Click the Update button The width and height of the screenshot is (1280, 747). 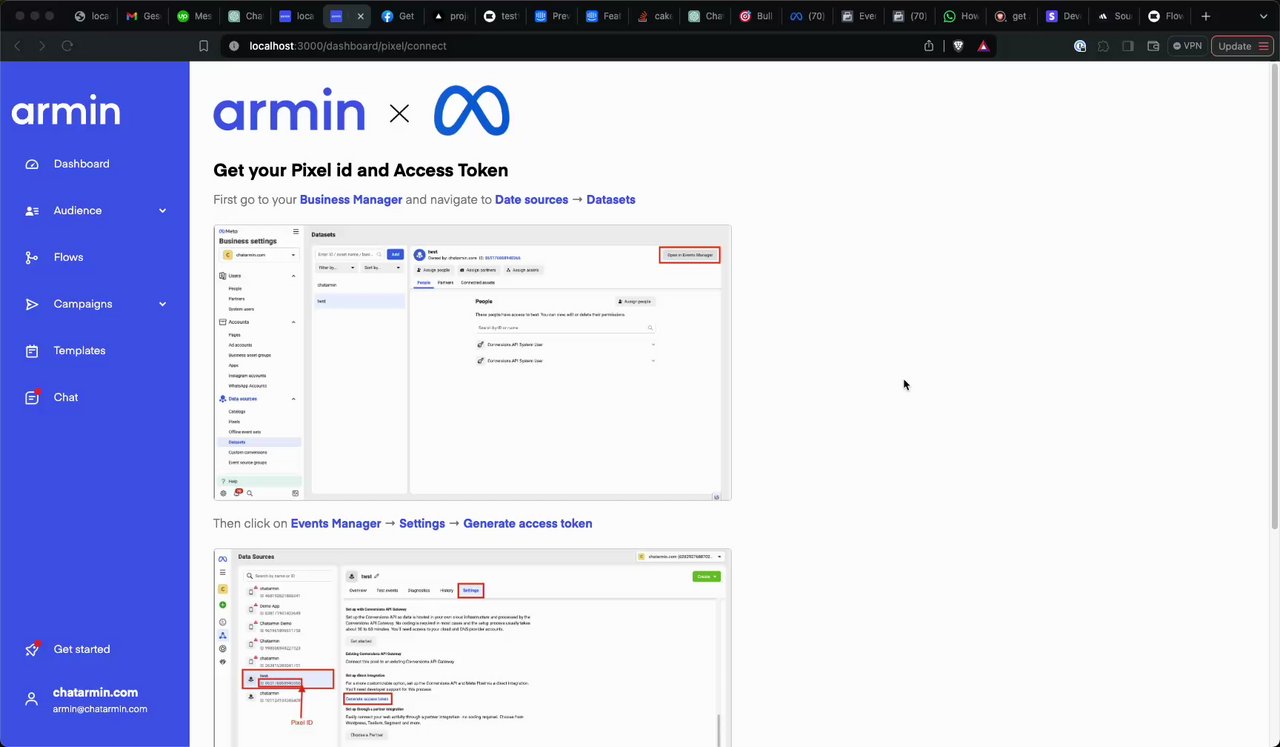[1242, 46]
